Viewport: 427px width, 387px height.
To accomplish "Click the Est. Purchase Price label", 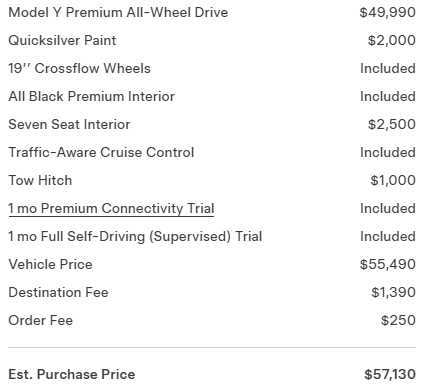I will click(x=72, y=375).
